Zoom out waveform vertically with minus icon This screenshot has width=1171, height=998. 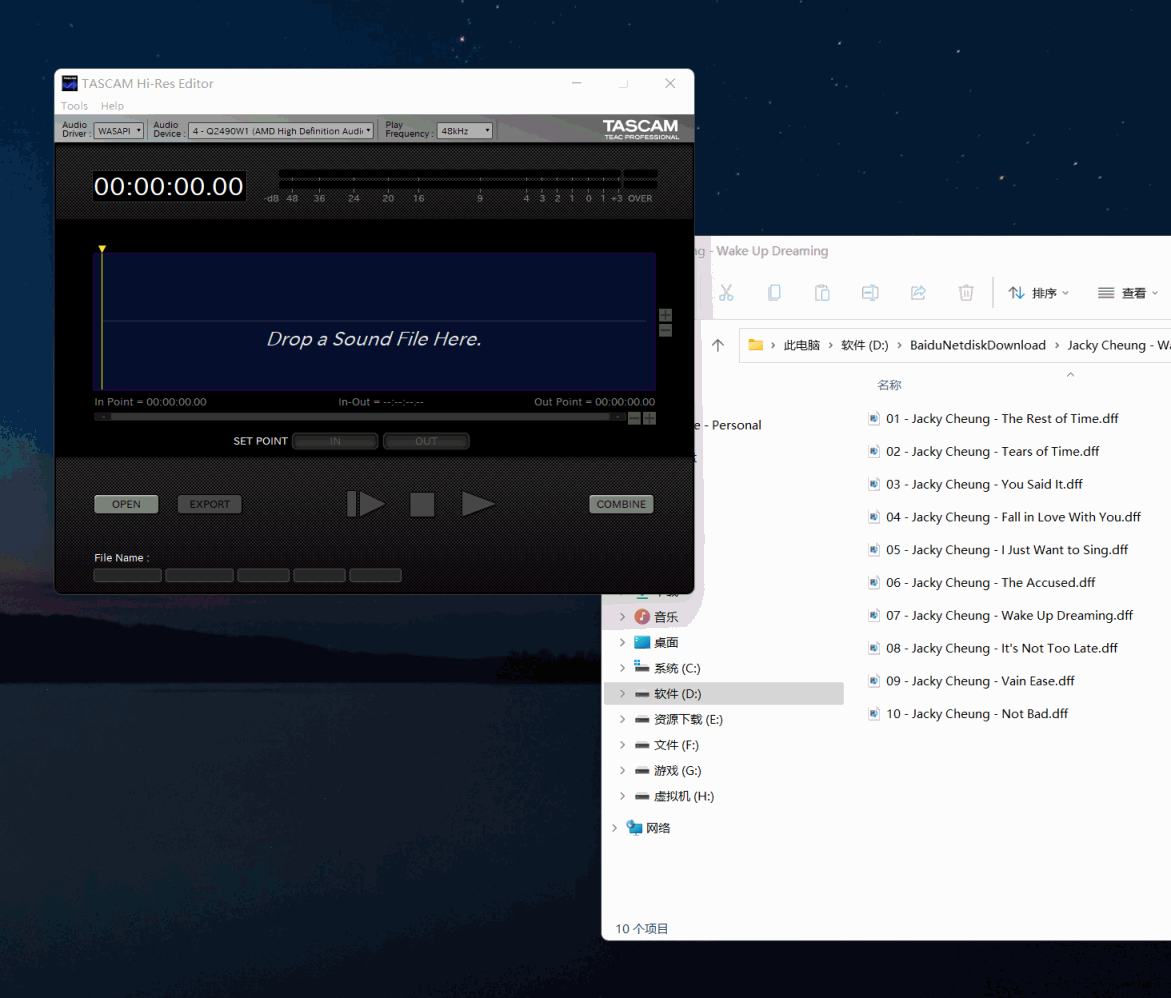pyautogui.click(x=665, y=330)
